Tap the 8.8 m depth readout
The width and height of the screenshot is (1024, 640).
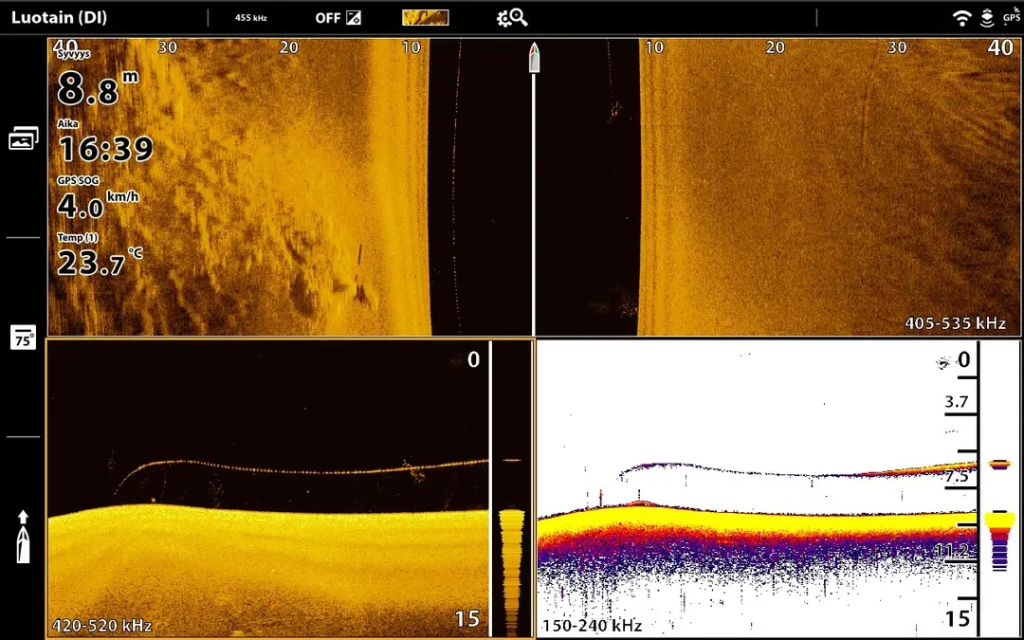tap(85, 88)
